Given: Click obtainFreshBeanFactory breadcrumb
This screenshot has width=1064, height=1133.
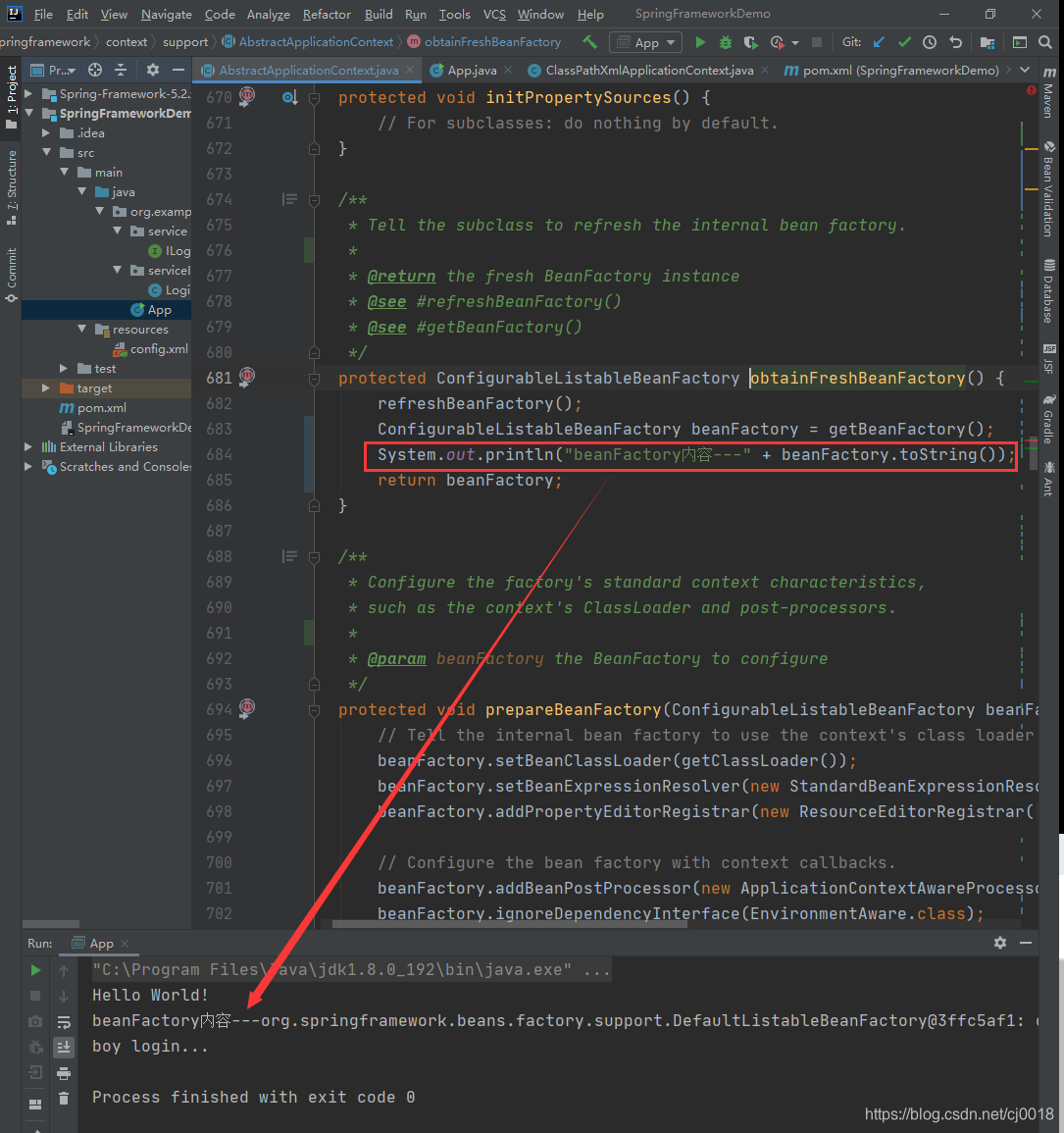Looking at the screenshot, I should (x=484, y=42).
